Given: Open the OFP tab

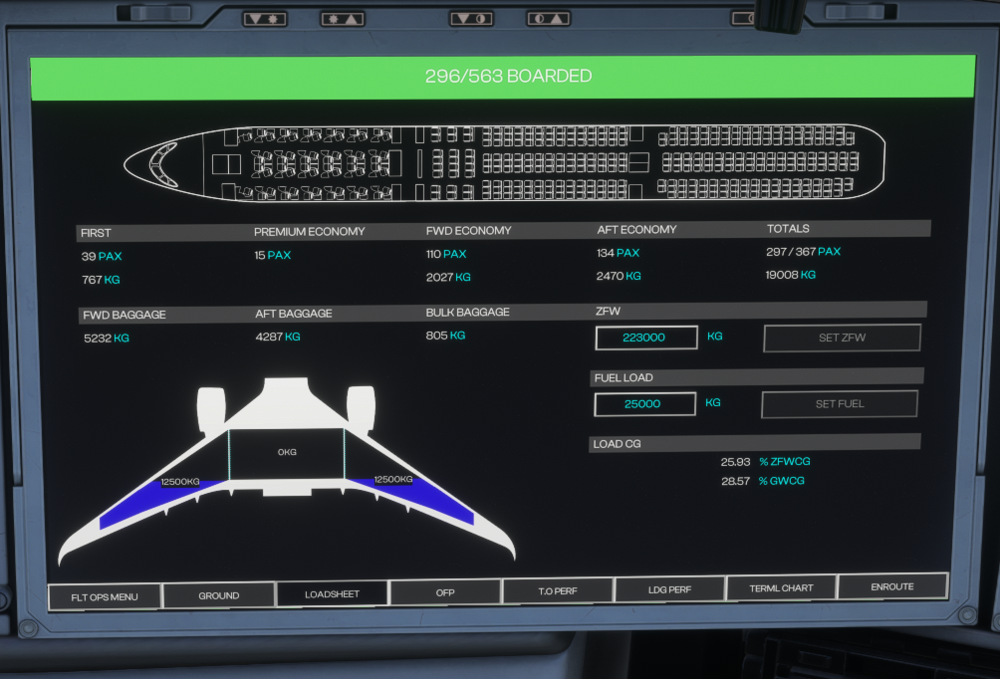Looking at the screenshot, I should click(x=445, y=592).
